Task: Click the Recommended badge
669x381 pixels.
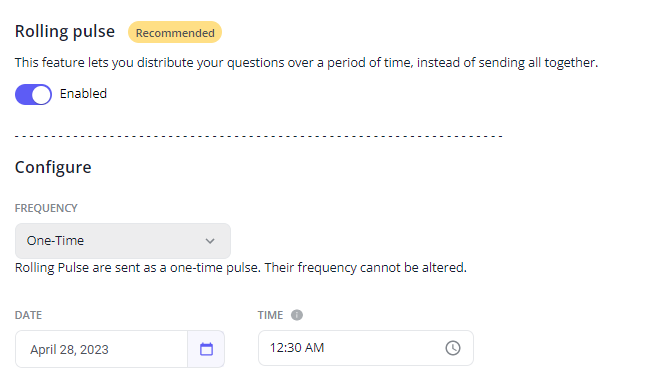Action: pos(175,32)
